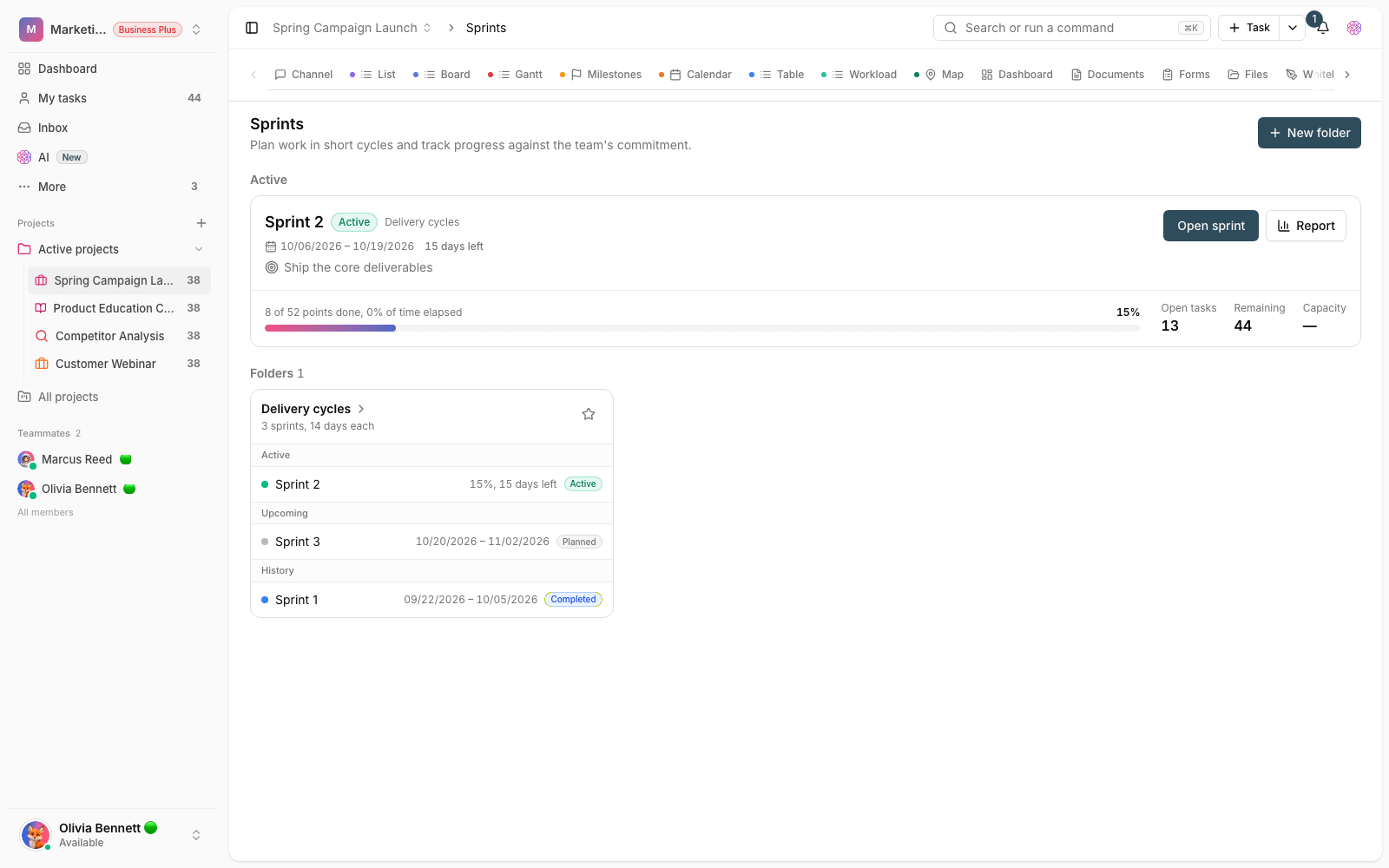Open Customer Webinar project

tap(120, 364)
